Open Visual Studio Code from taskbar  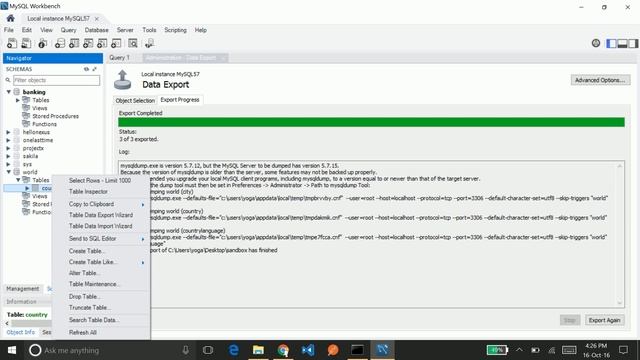point(308,350)
